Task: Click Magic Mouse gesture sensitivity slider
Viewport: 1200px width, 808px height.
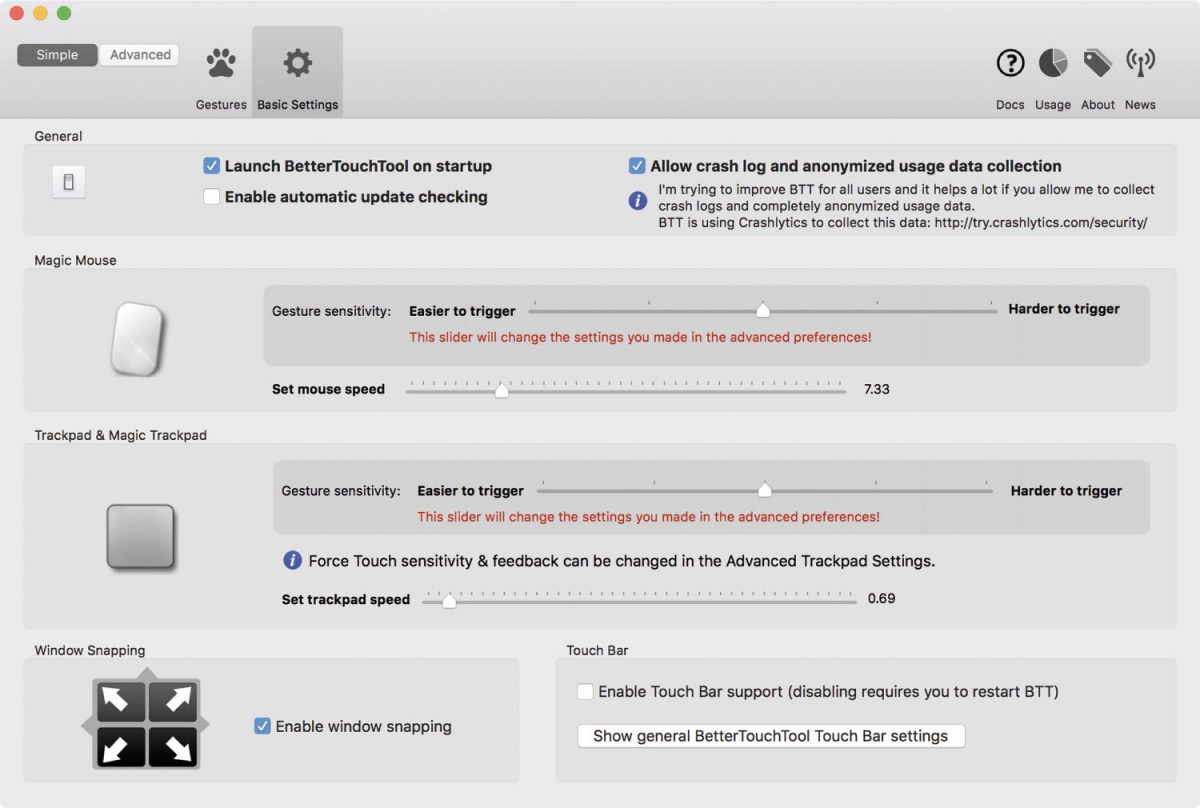Action: (763, 309)
